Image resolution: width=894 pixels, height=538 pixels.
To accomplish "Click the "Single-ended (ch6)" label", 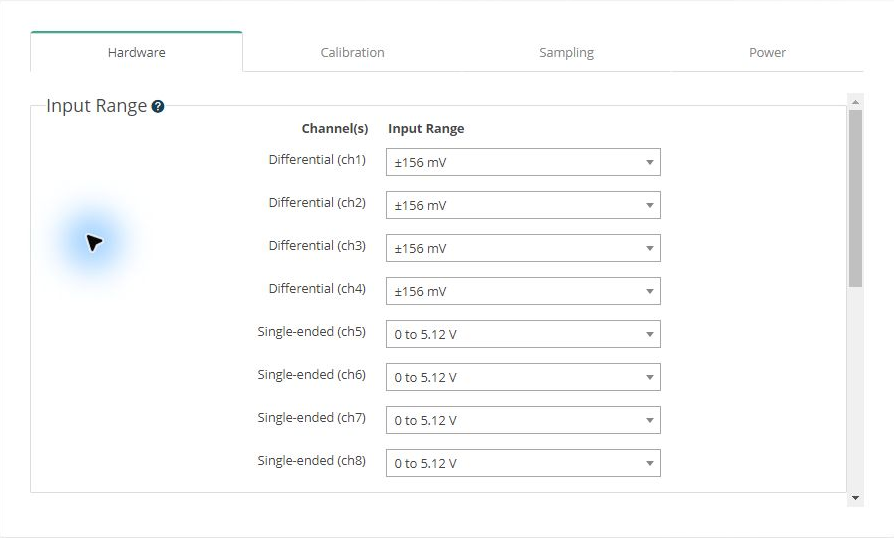I will (x=311, y=375).
